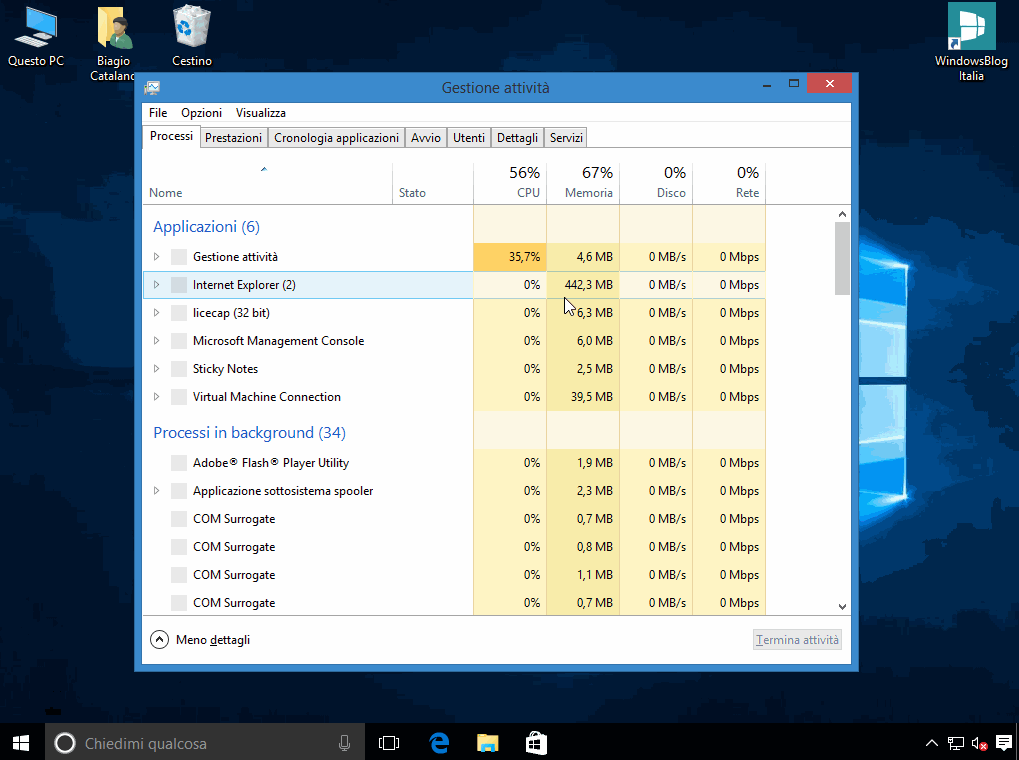Sort by the Nome column header
Screen dimensions: 1019x760
[x=267, y=183]
